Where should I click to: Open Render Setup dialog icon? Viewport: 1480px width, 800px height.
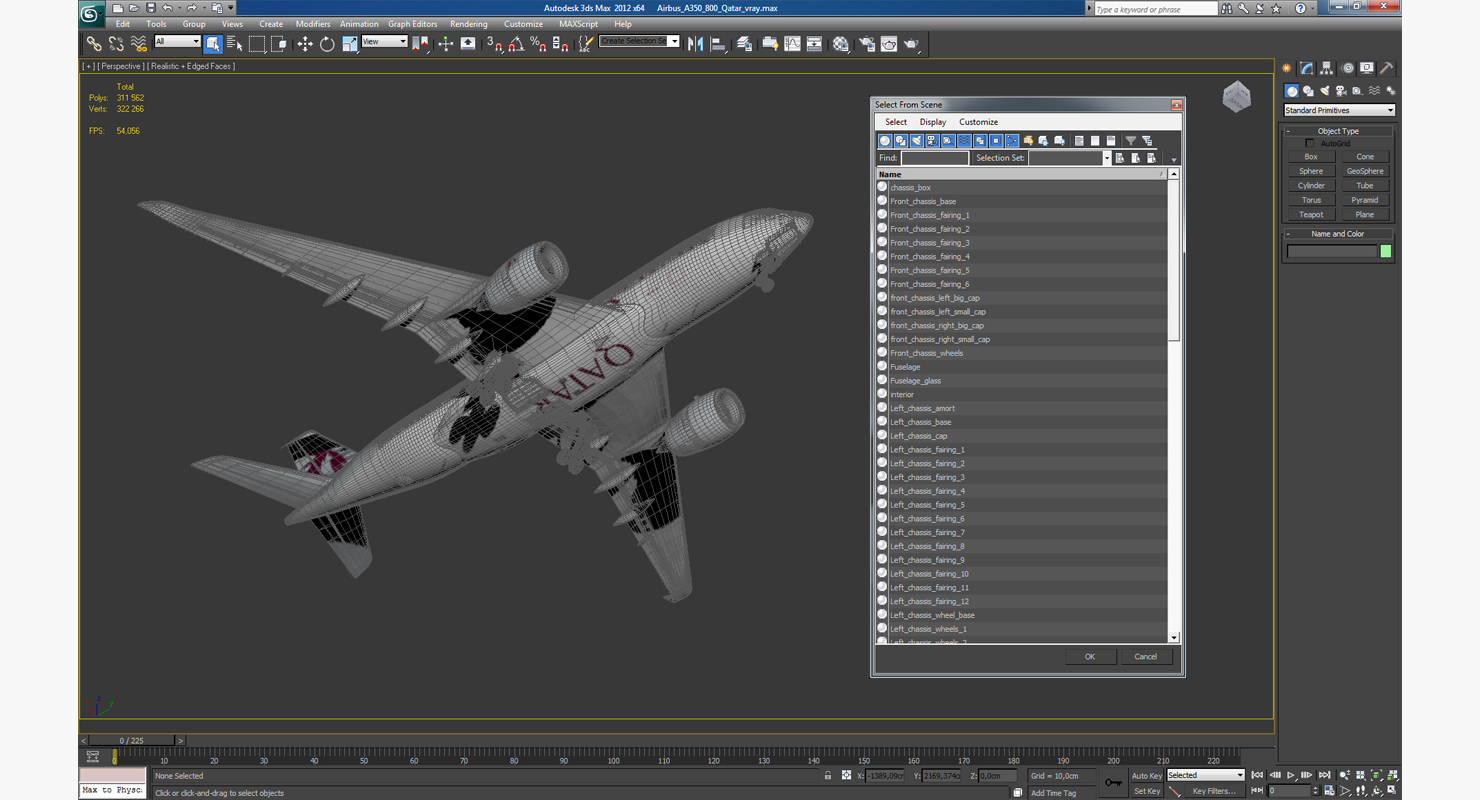pyautogui.click(x=866, y=43)
